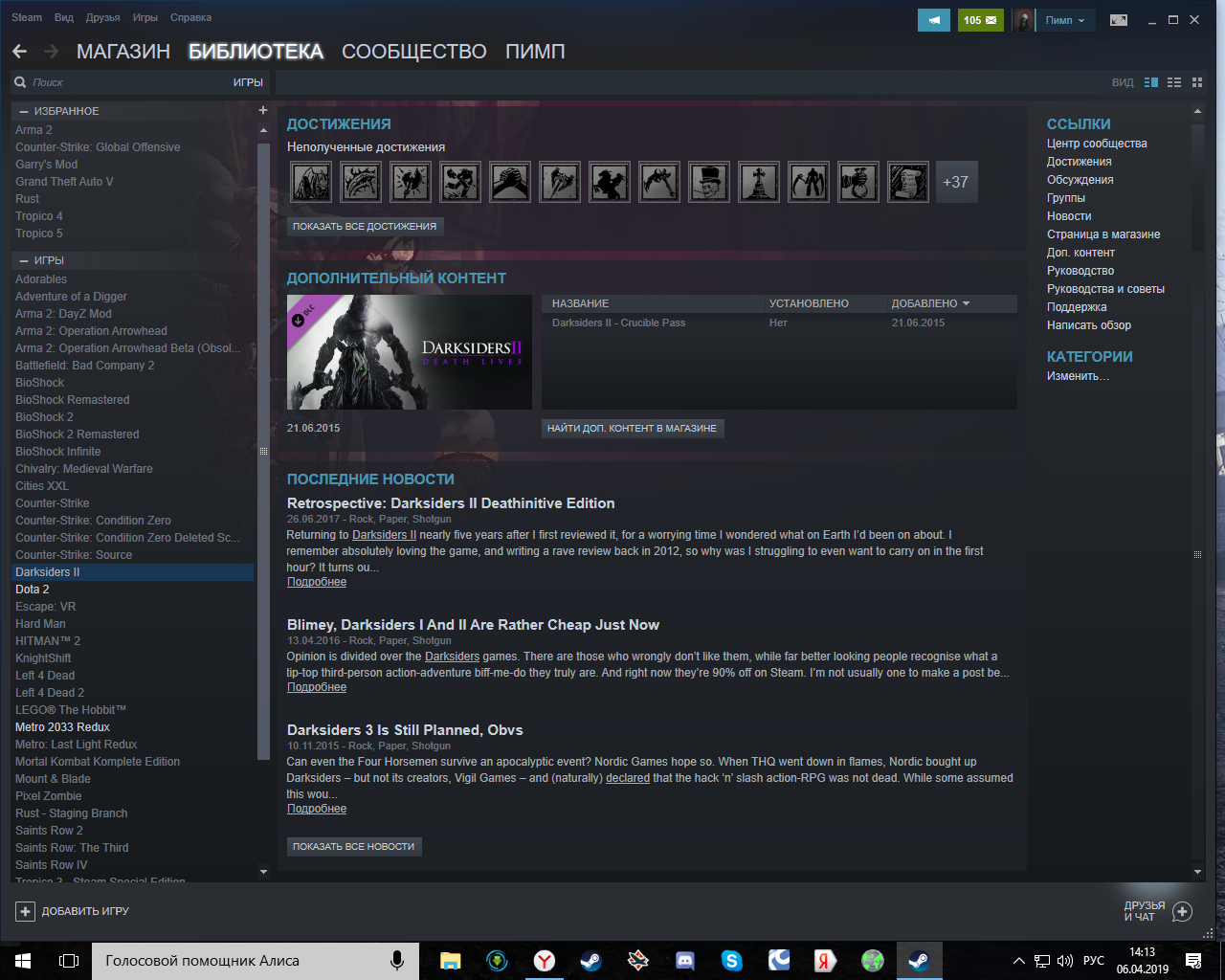Open the Windows notification center icon
This screenshot has height=980, width=1225.
(1193, 960)
